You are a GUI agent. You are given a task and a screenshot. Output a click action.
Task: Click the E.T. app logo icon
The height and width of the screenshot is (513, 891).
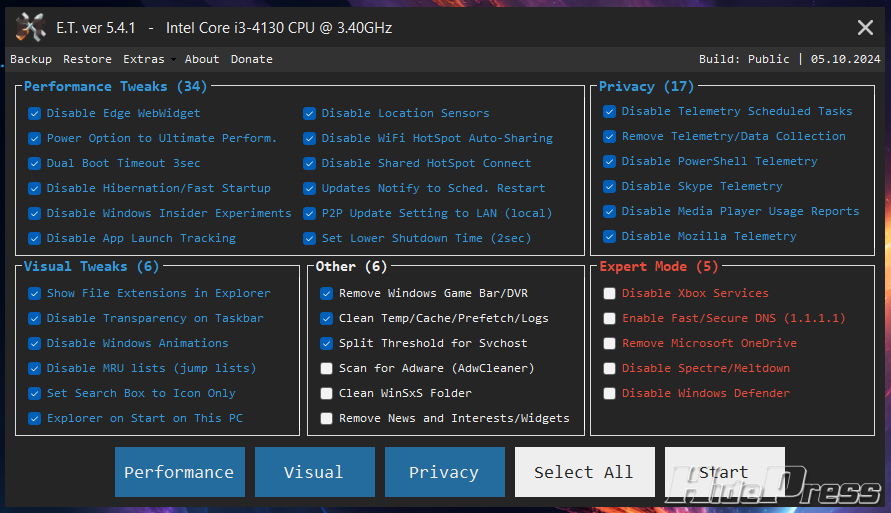(x=31, y=27)
